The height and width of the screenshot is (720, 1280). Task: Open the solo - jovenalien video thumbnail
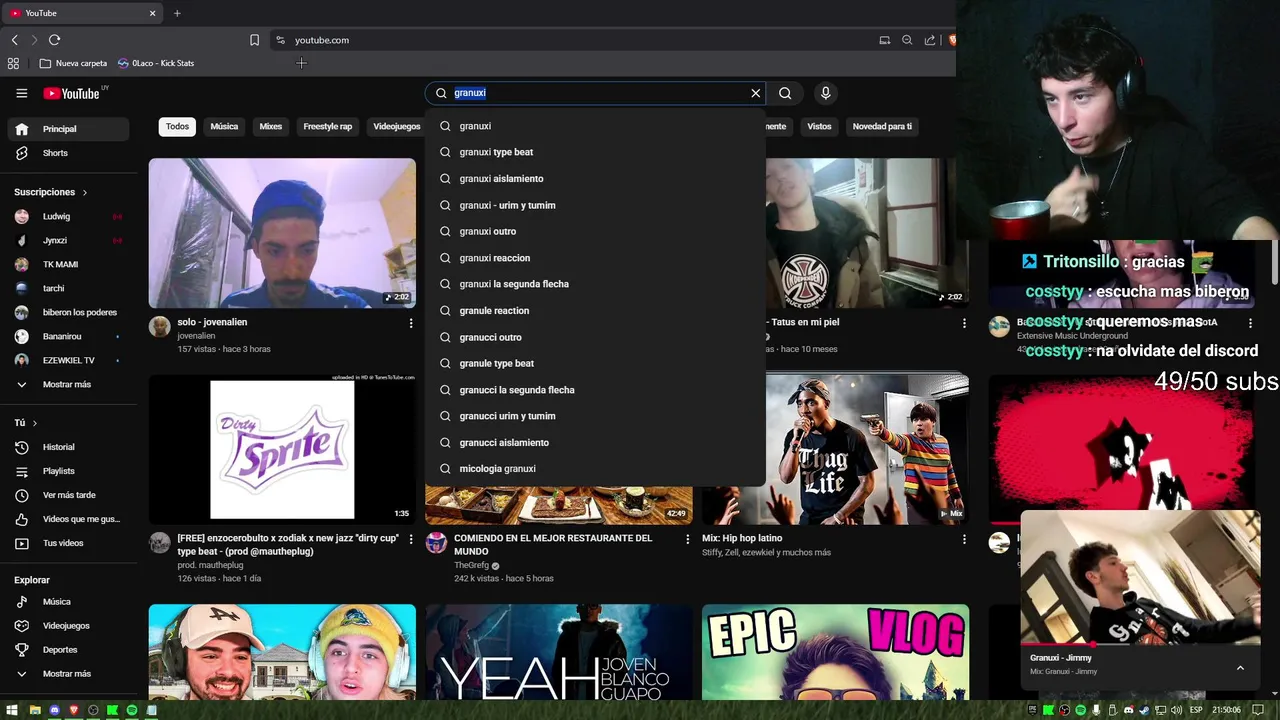[x=282, y=233]
